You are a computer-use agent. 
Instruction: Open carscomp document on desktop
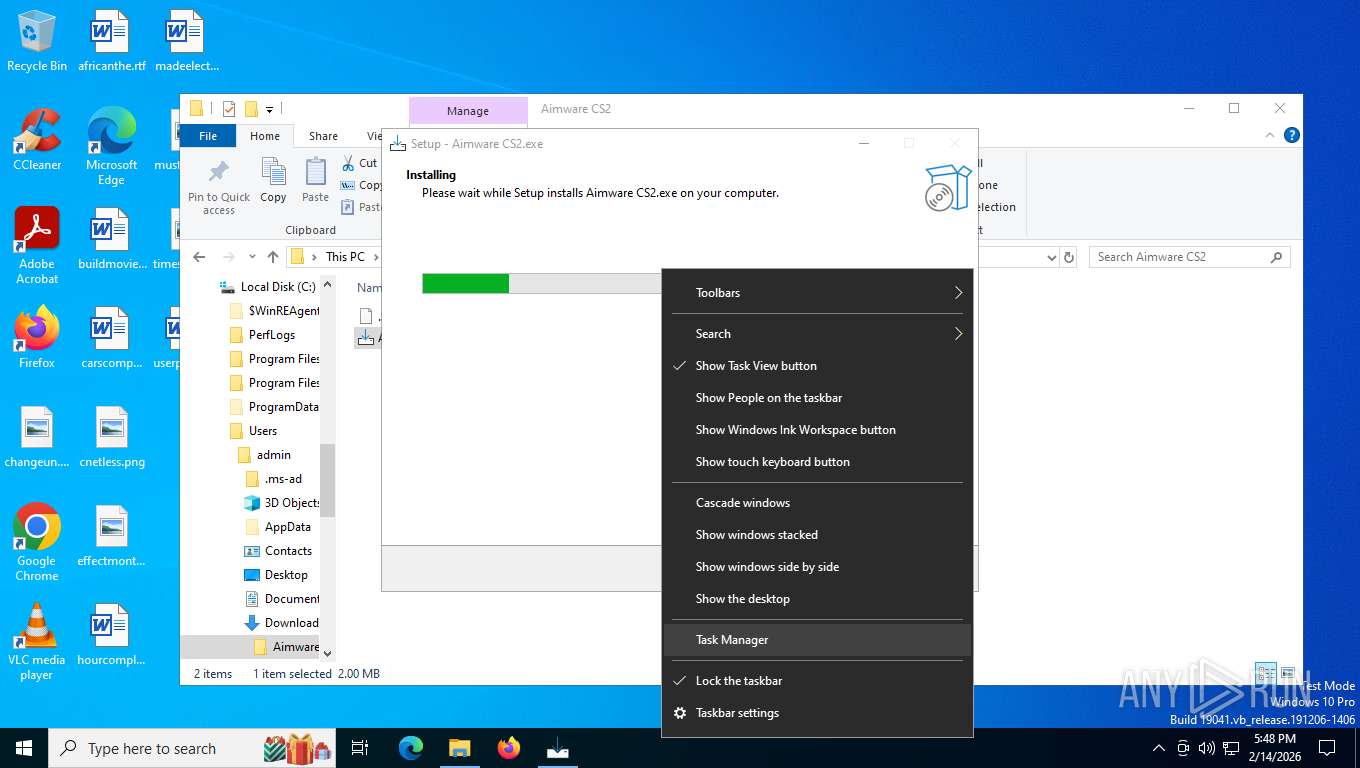(x=111, y=338)
